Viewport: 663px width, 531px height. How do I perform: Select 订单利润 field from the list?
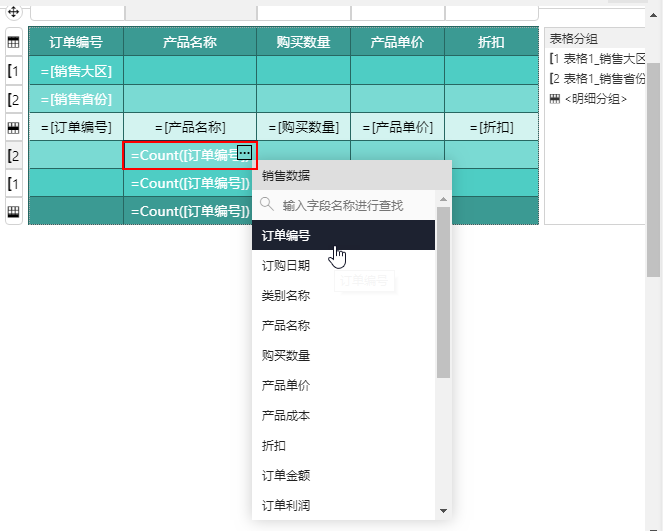coord(286,506)
